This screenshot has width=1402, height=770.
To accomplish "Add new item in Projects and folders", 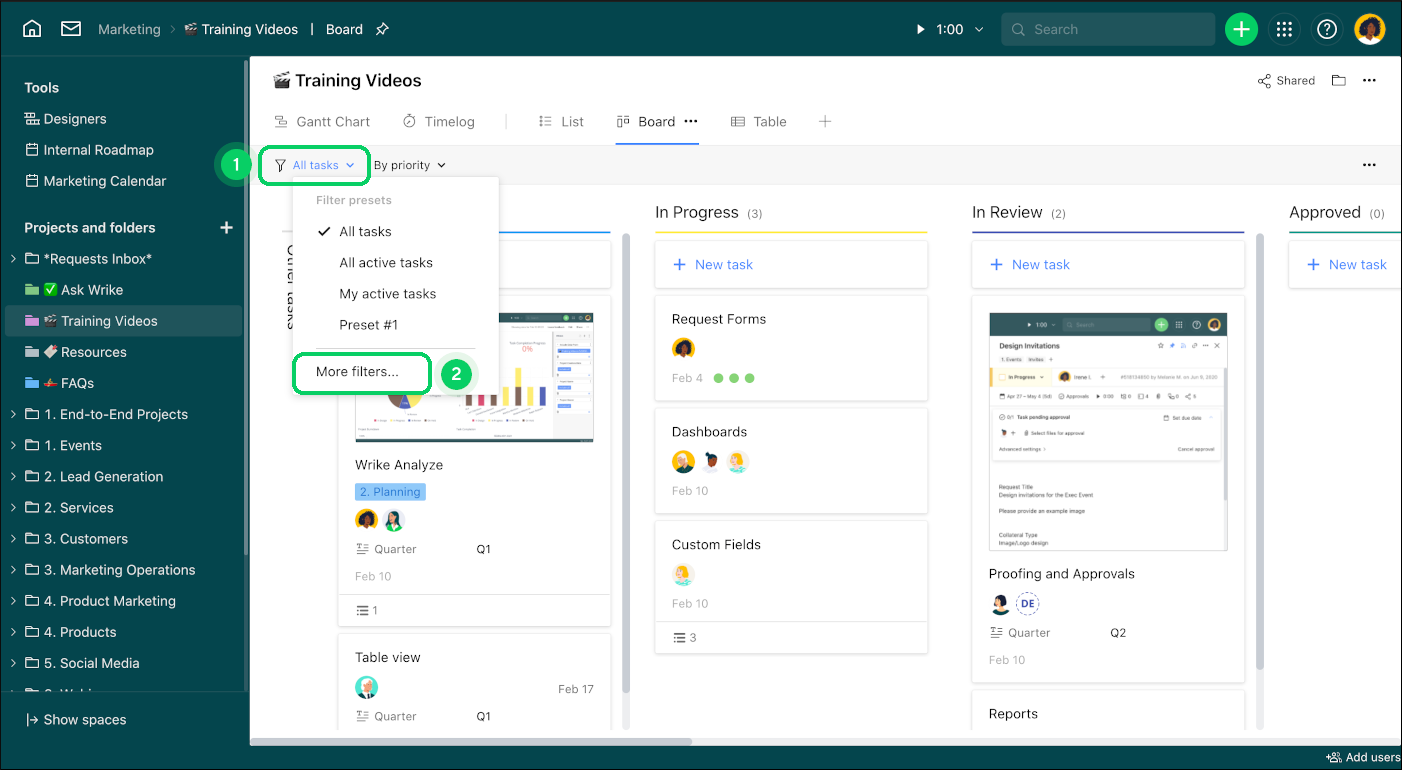I will coord(226,228).
